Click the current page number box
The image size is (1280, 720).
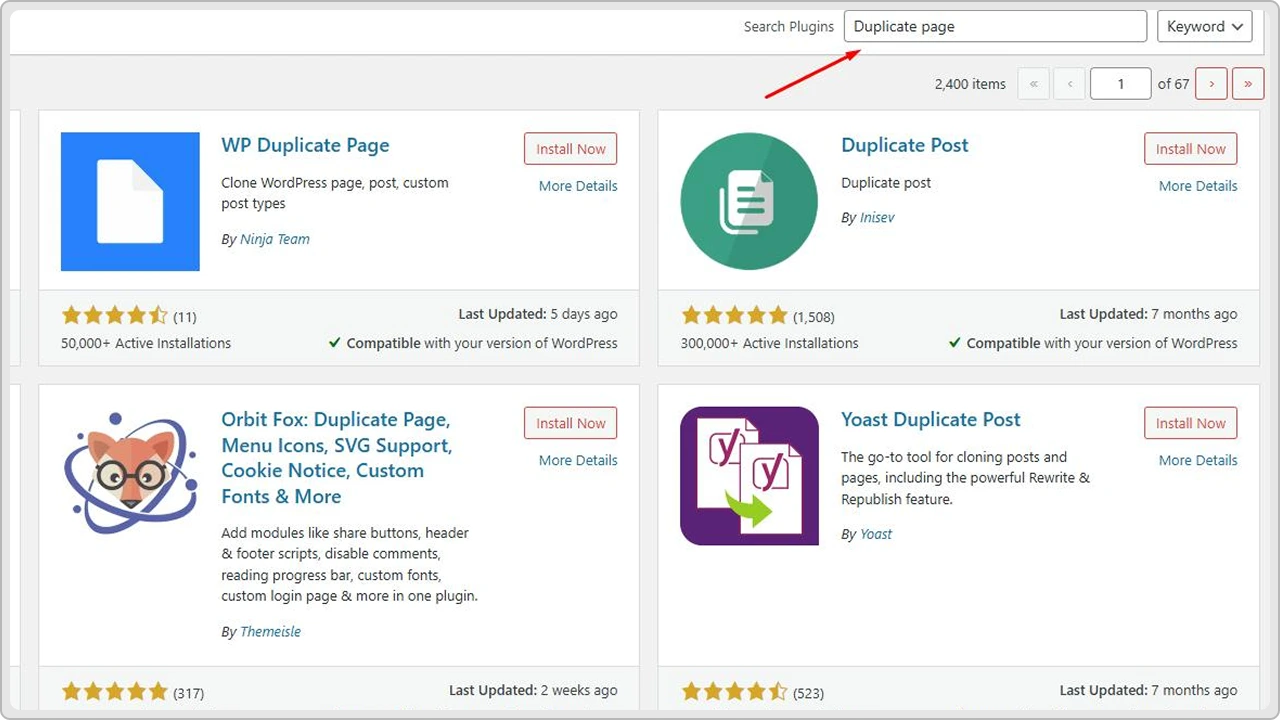pyautogui.click(x=1120, y=84)
